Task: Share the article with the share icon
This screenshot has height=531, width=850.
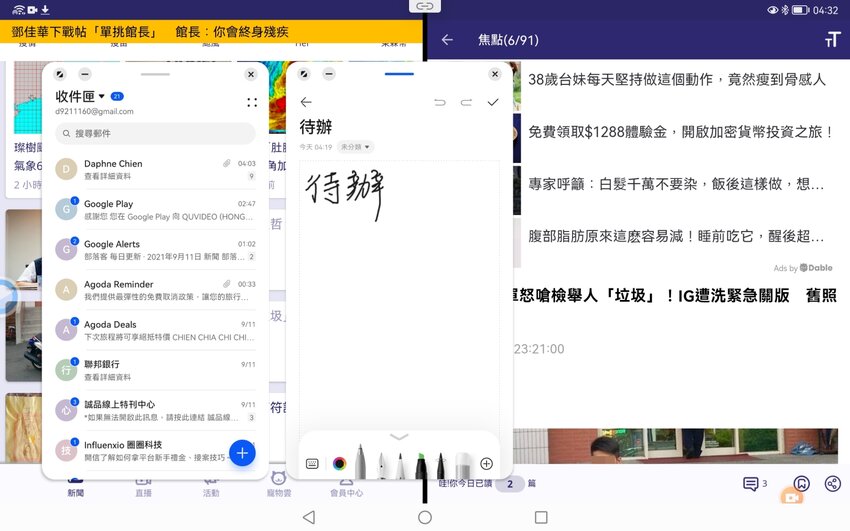Action: 832,484
